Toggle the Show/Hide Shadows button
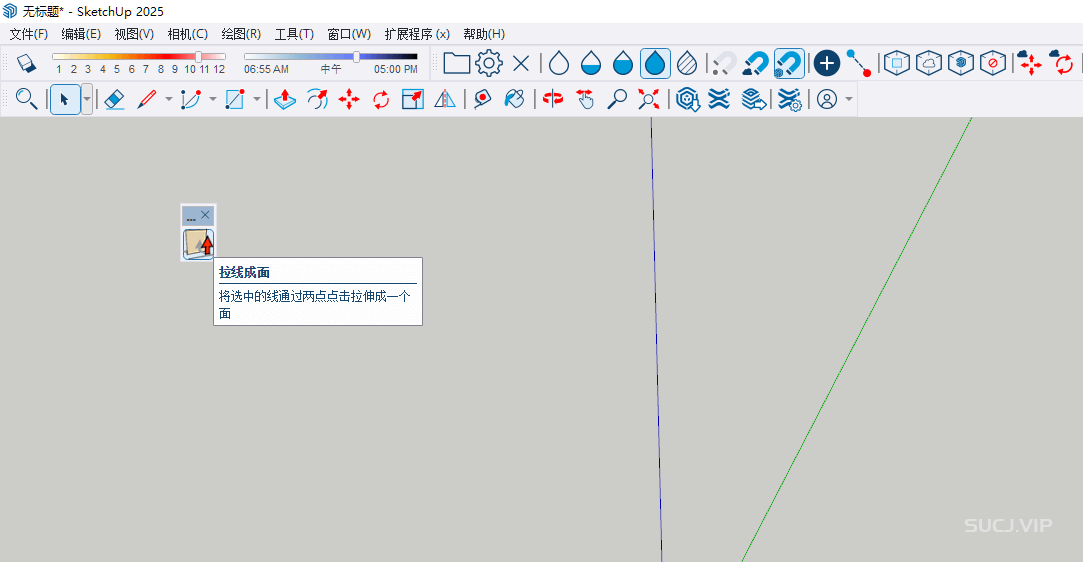This screenshot has height=562, width=1083. [x=26, y=63]
